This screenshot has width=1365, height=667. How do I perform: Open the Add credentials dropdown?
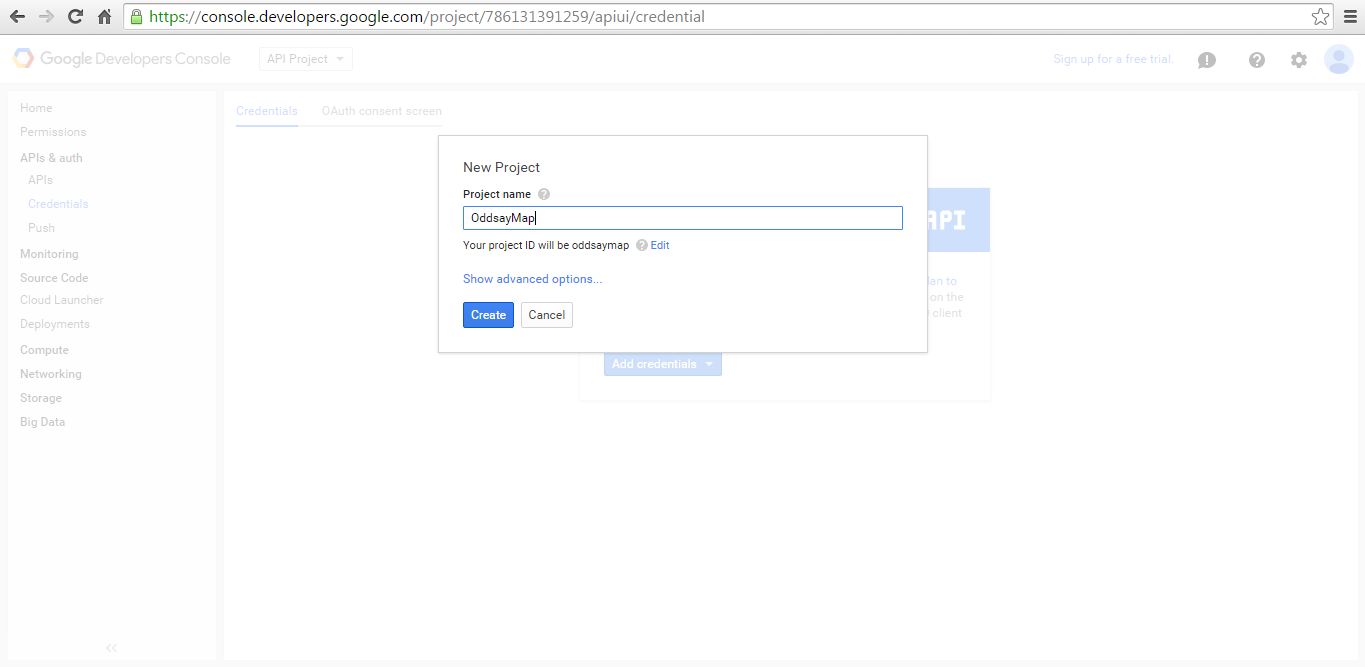(x=662, y=364)
